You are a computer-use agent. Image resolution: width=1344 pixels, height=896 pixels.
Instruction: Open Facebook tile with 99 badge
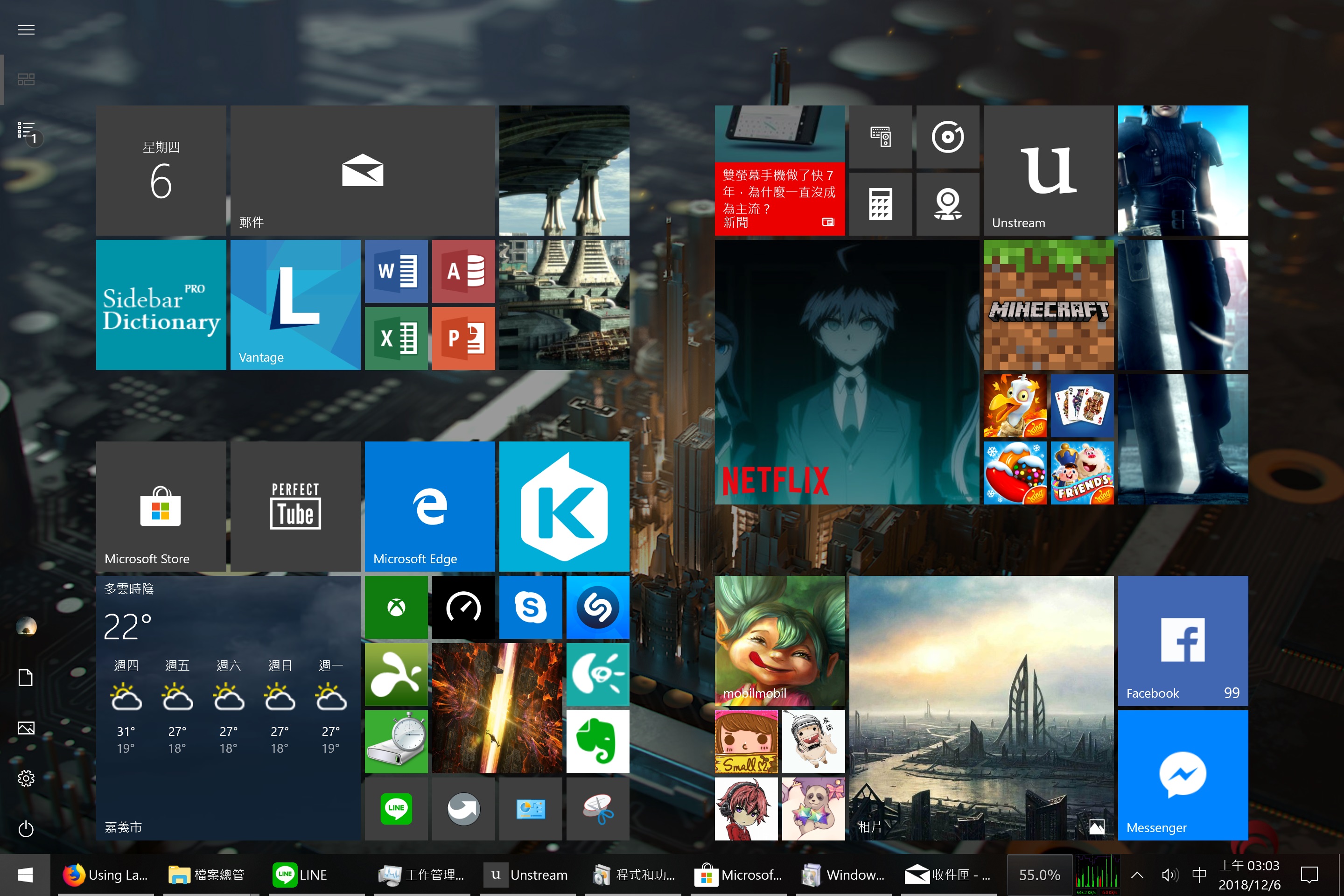click(x=1183, y=641)
